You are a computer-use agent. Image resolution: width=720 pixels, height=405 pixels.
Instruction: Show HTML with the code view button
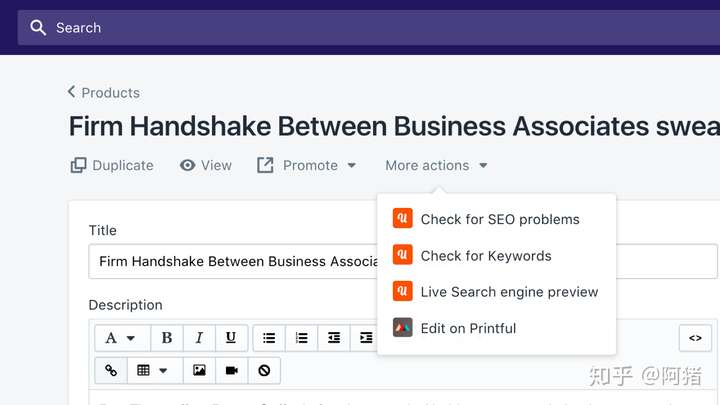[695, 338]
